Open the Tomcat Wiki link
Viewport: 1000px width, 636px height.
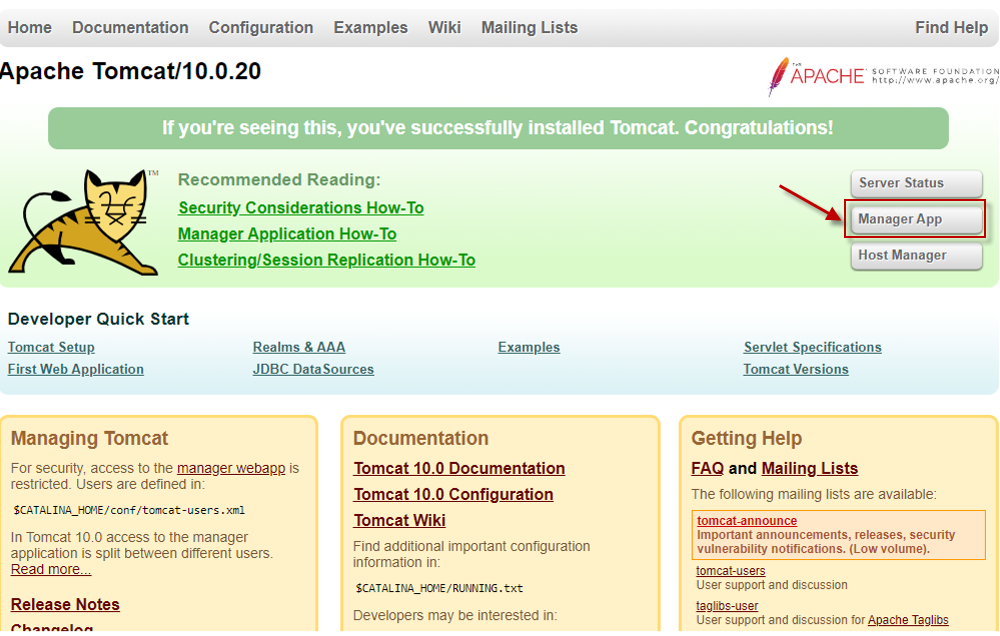tap(400, 521)
